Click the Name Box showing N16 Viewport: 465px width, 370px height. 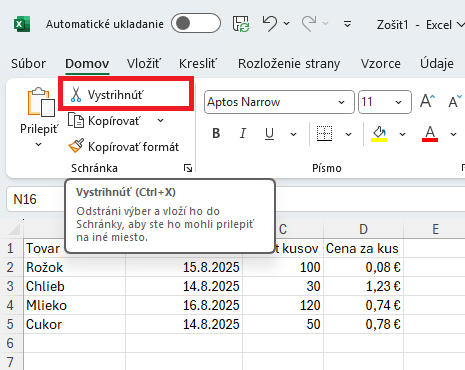pyautogui.click(x=35, y=199)
